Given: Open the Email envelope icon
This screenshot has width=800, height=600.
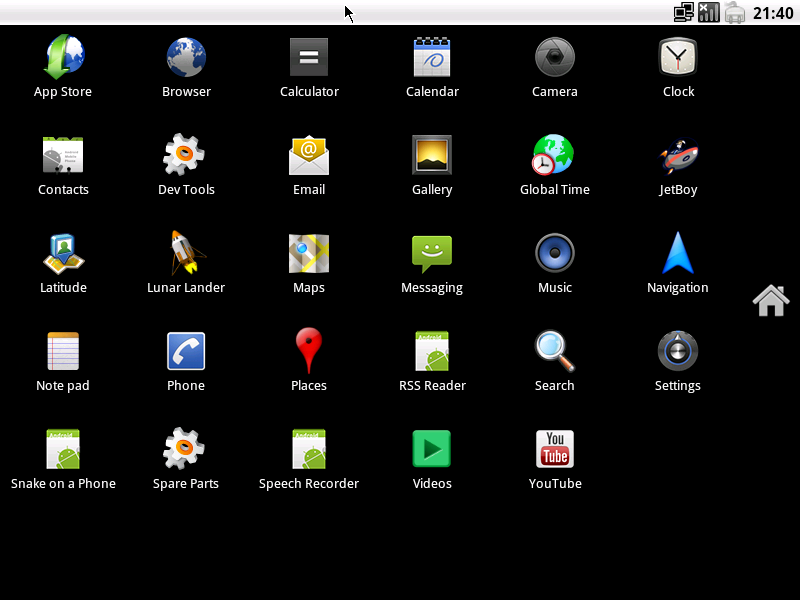Looking at the screenshot, I should [x=309, y=155].
